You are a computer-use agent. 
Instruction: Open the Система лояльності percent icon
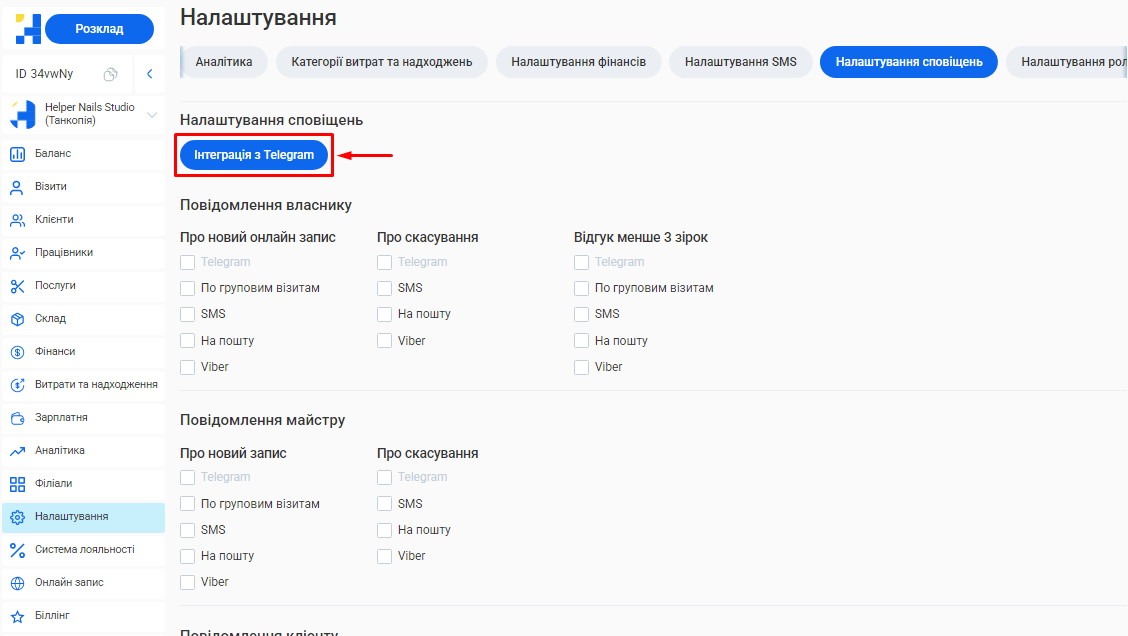click(x=17, y=550)
